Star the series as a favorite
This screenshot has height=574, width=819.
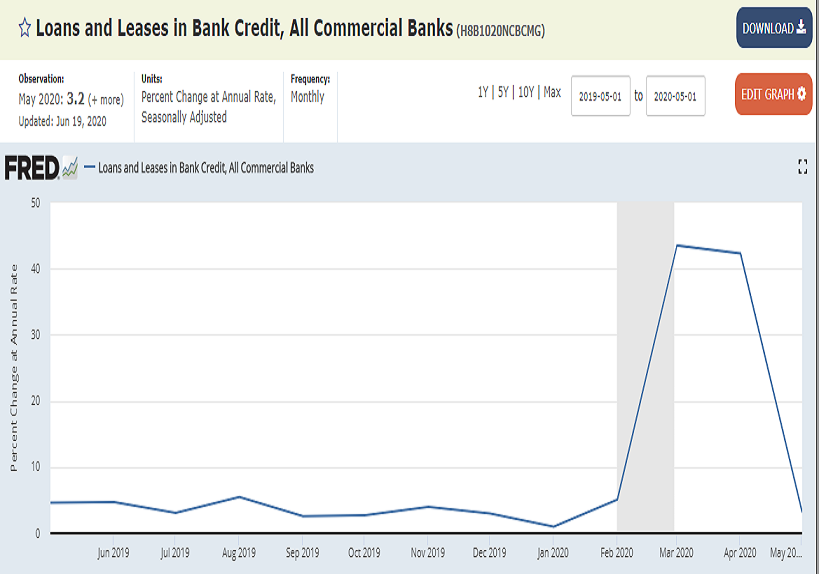click(25, 28)
